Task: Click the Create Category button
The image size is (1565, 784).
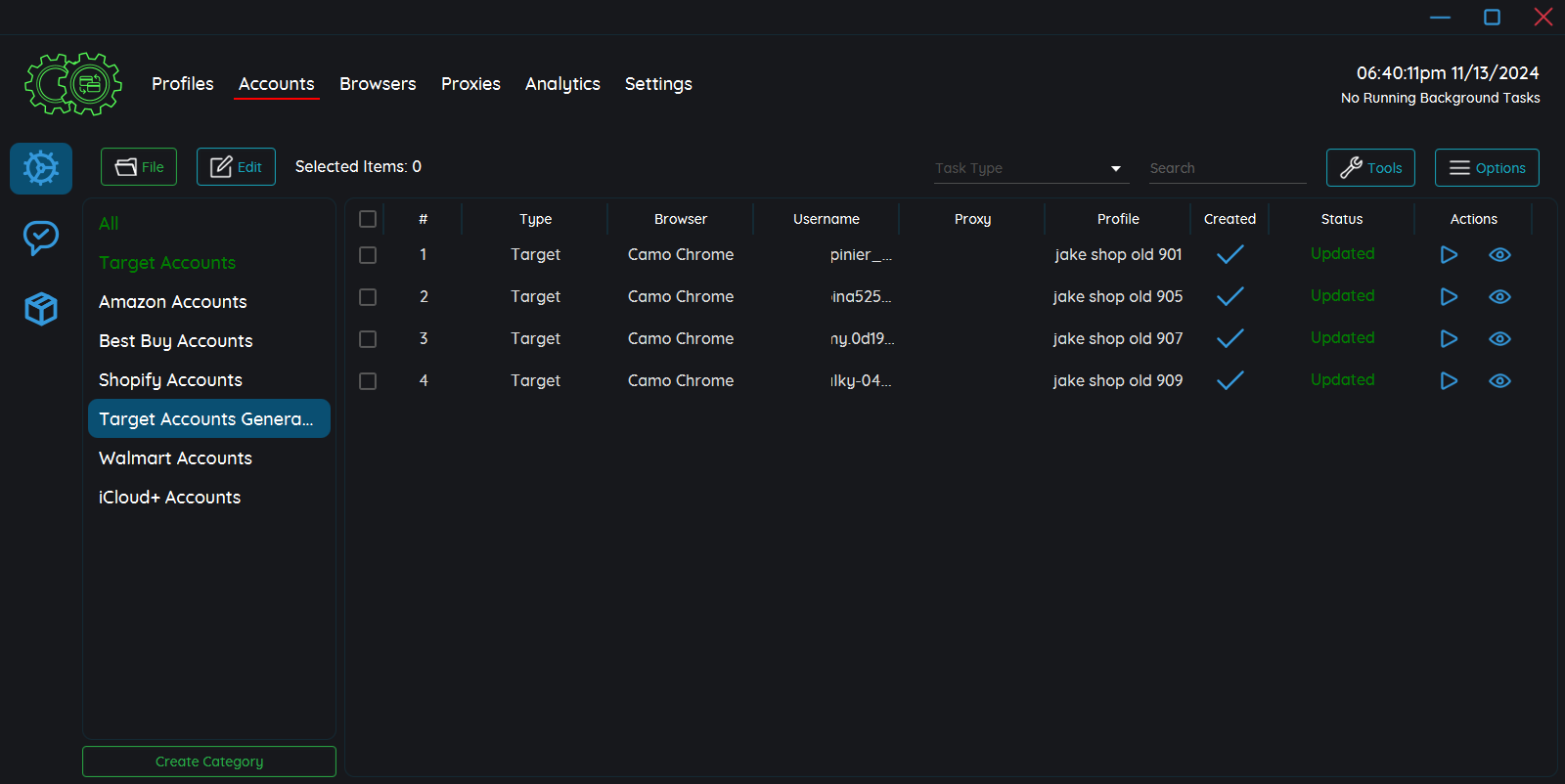Action: tap(209, 762)
